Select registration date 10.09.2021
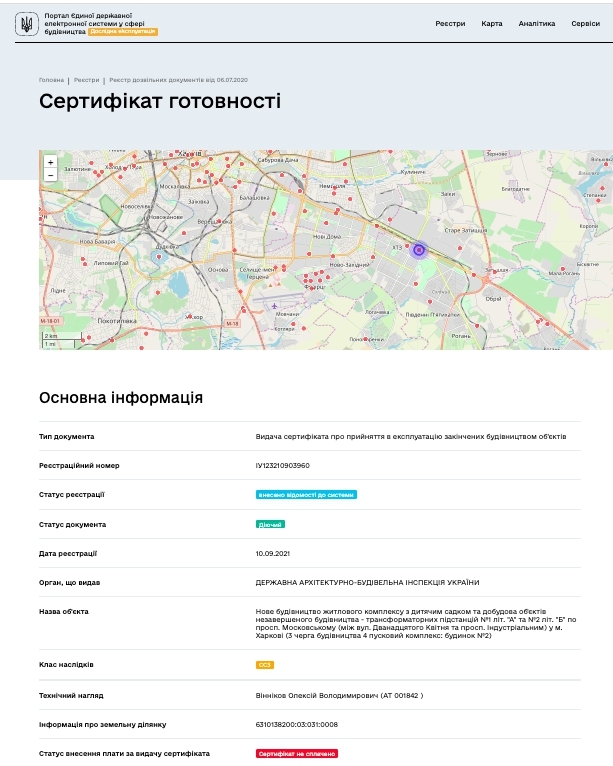The height and width of the screenshot is (766, 613). click(x=273, y=553)
